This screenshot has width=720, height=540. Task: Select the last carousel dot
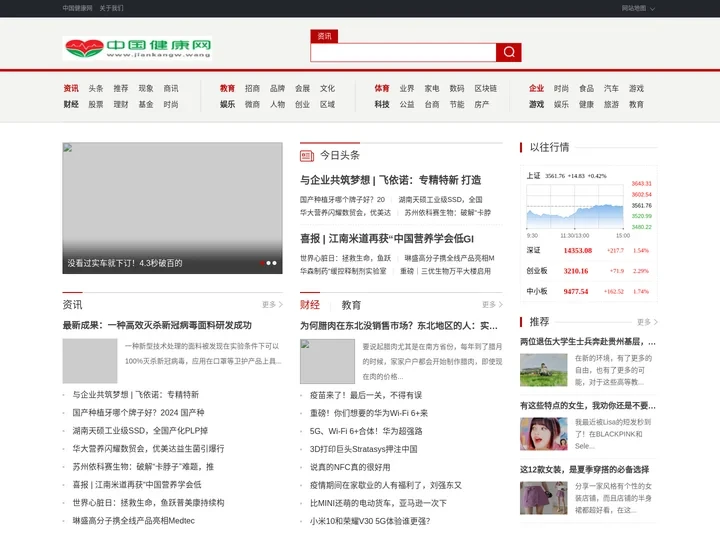point(275,263)
